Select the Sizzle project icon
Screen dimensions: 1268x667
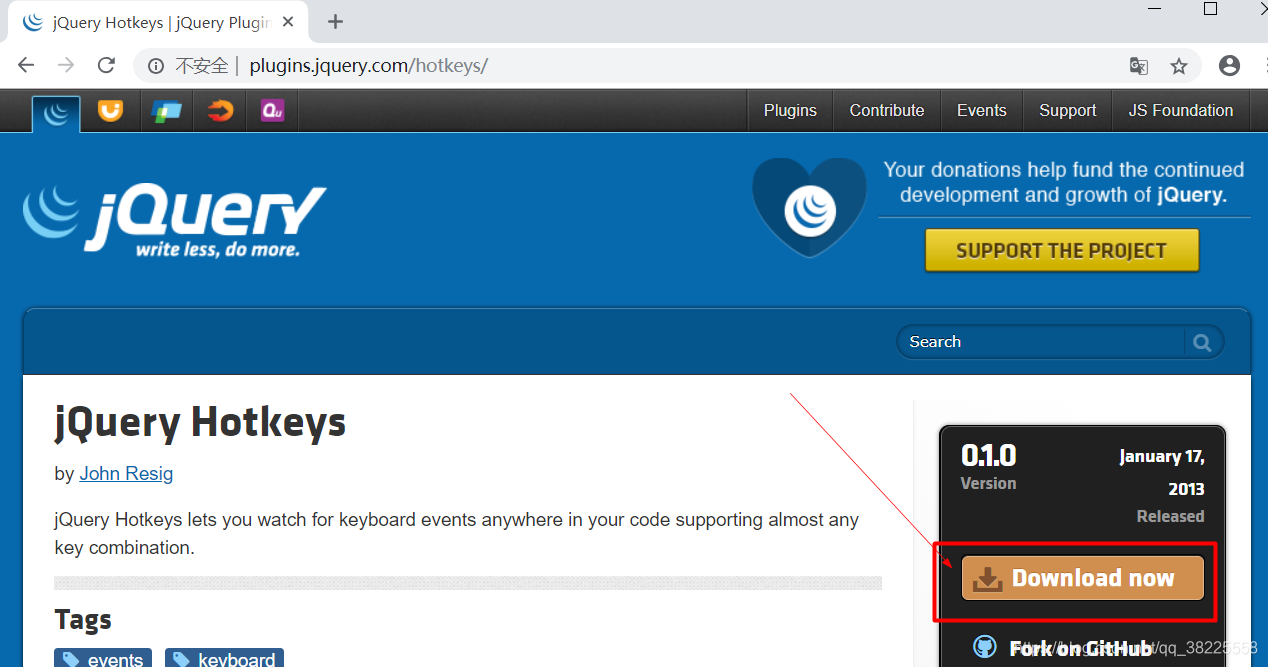219,110
